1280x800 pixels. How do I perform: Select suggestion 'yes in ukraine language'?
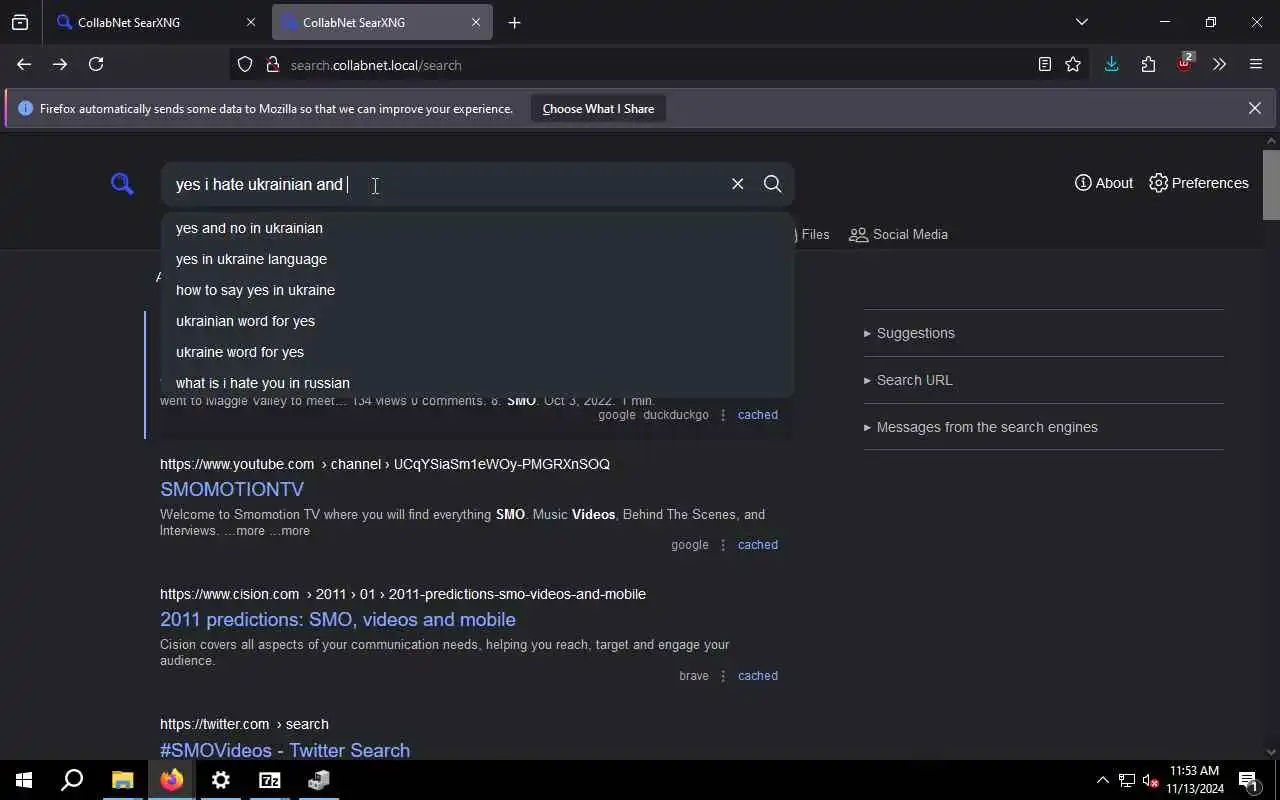pyautogui.click(x=477, y=259)
